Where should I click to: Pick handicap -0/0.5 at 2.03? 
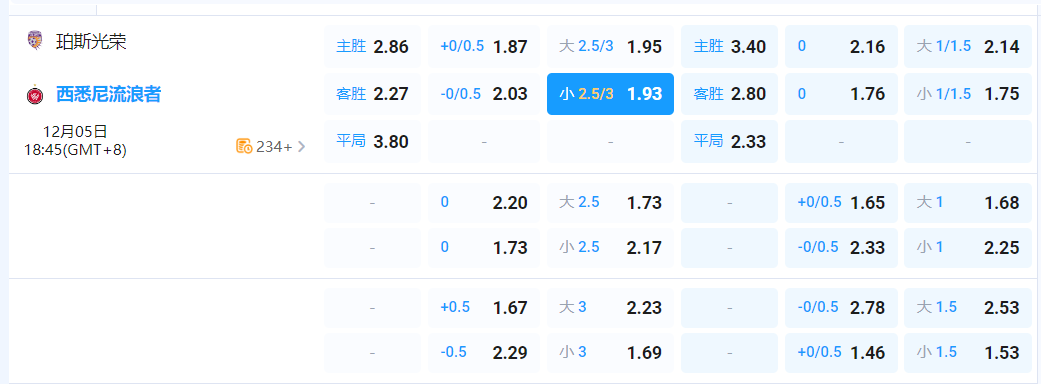tap(484, 94)
